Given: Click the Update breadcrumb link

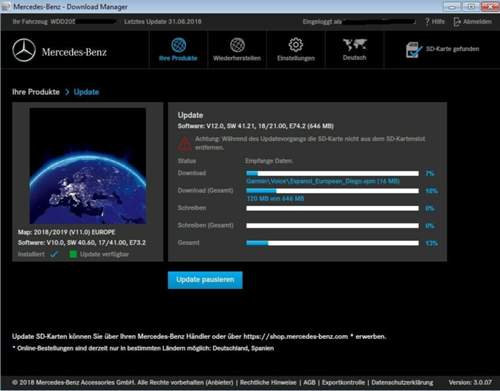Looking at the screenshot, I should pos(86,92).
